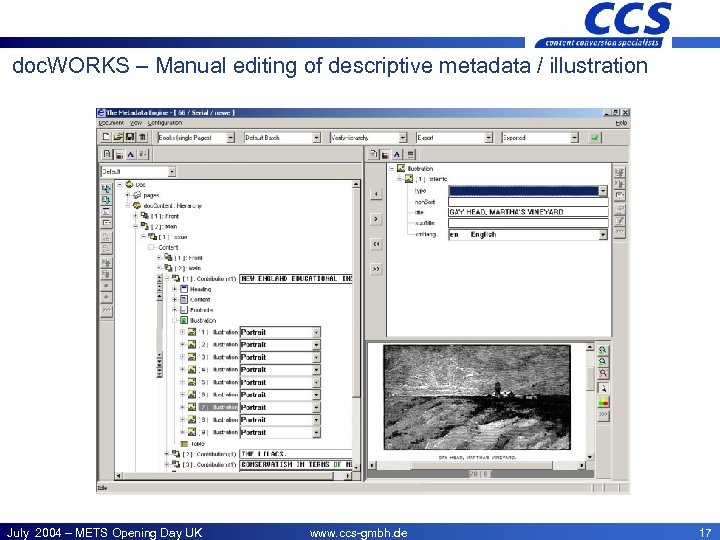Open the Document menu
This screenshot has height=540, width=720.
click(x=111, y=123)
